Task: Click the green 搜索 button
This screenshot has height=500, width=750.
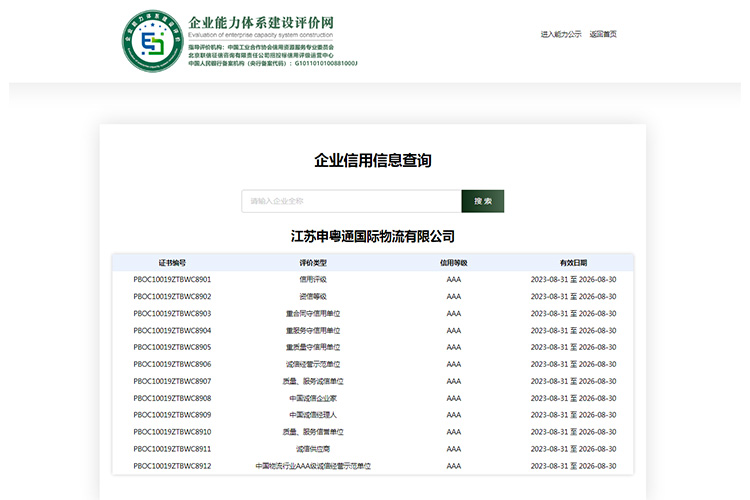Action: pos(483,201)
